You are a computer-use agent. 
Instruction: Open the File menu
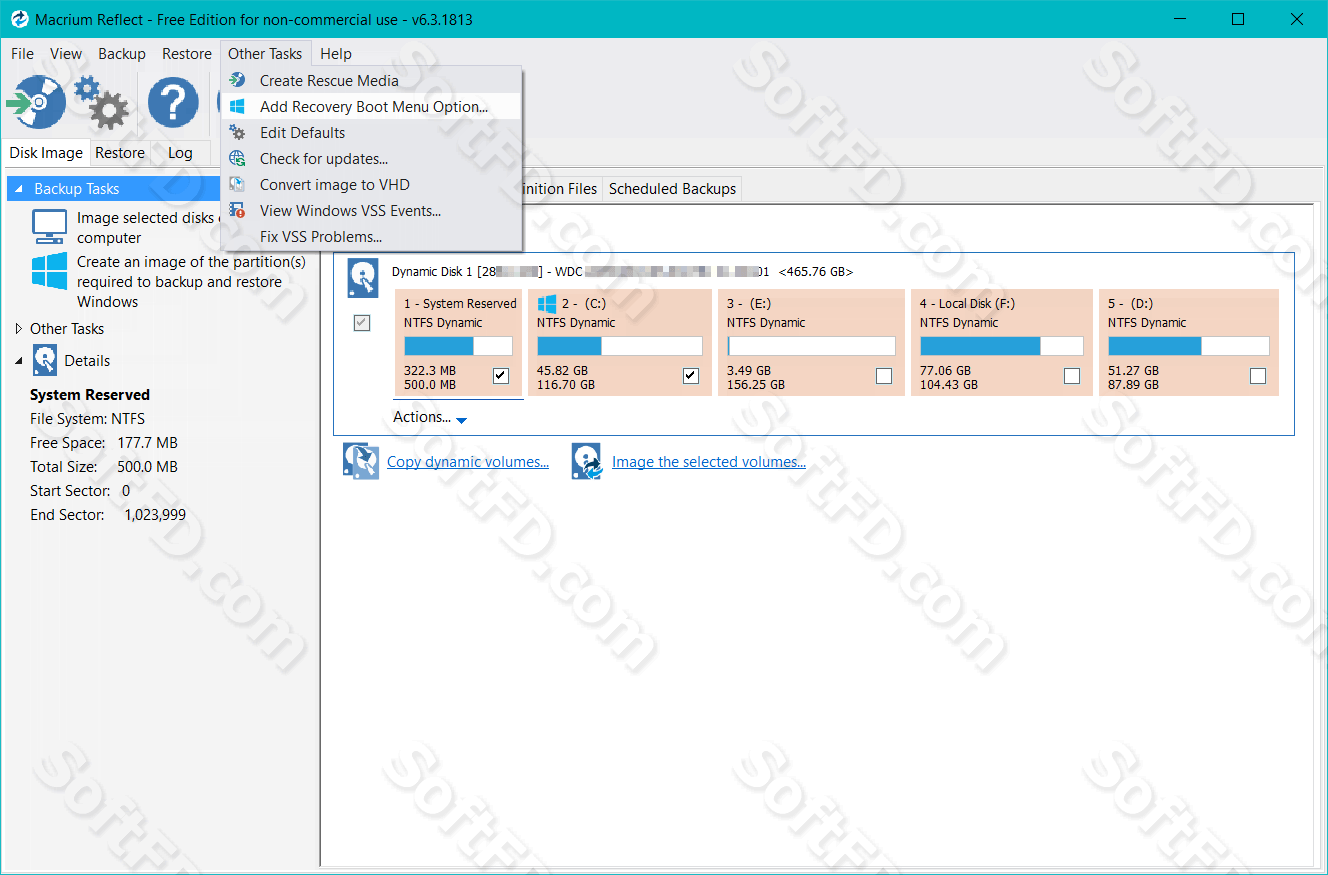coord(22,54)
